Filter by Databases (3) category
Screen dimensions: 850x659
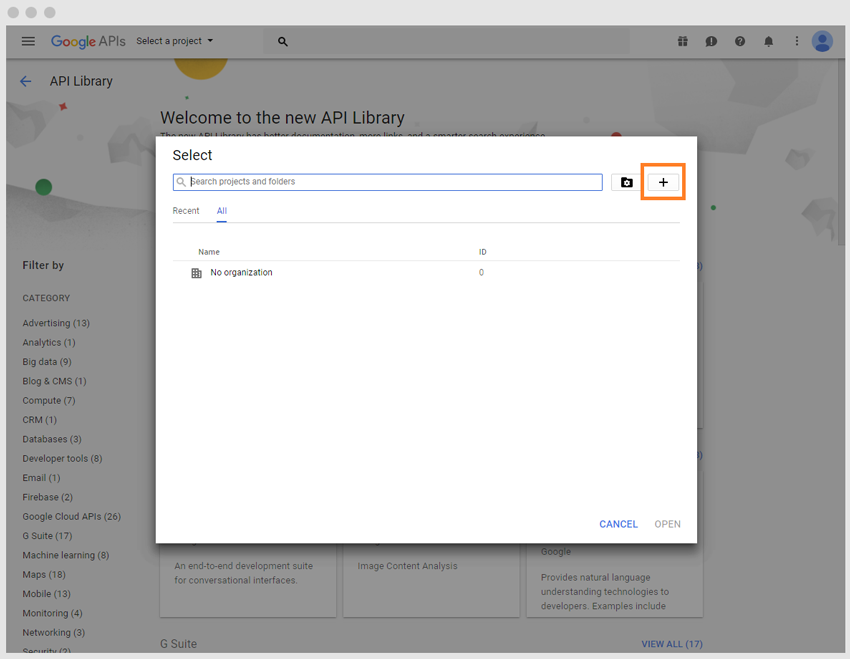pos(52,439)
